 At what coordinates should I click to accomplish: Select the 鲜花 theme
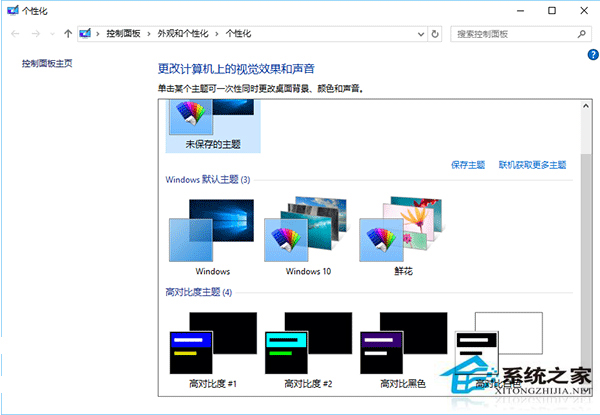click(403, 237)
